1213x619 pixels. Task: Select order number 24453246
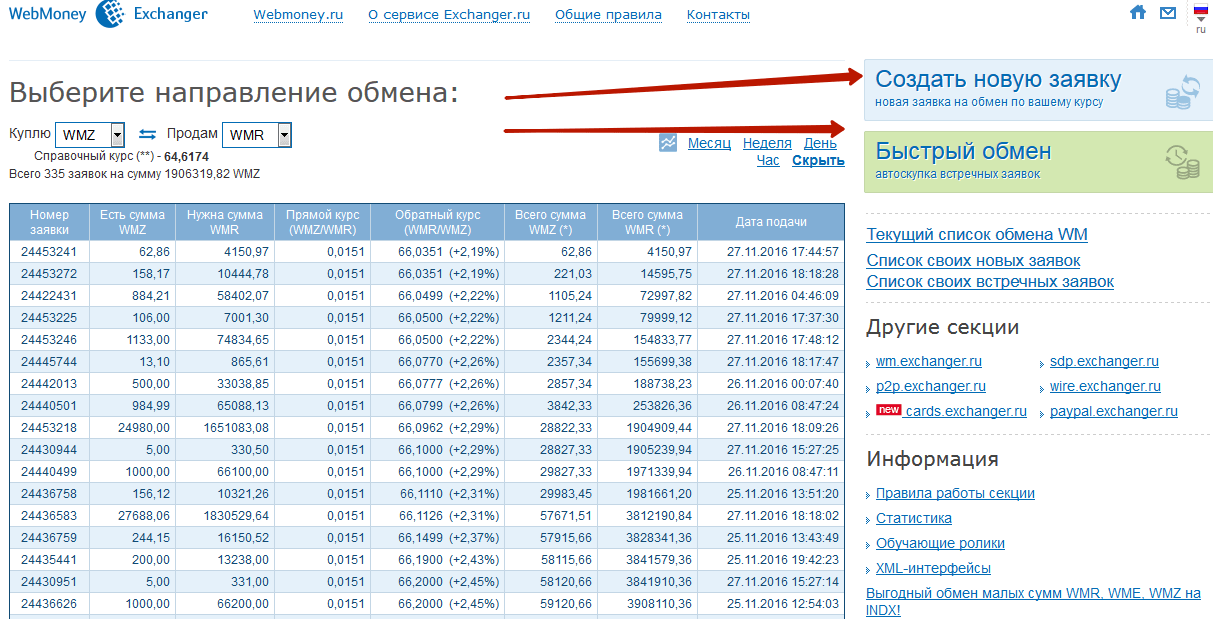(x=49, y=340)
